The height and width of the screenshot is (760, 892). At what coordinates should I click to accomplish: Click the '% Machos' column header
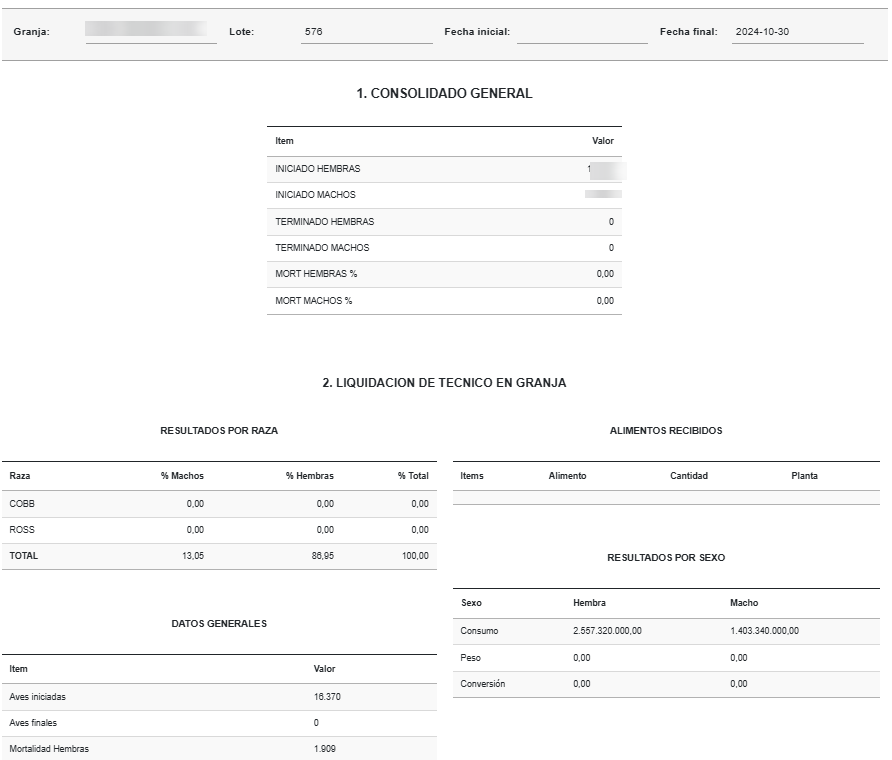[182, 476]
